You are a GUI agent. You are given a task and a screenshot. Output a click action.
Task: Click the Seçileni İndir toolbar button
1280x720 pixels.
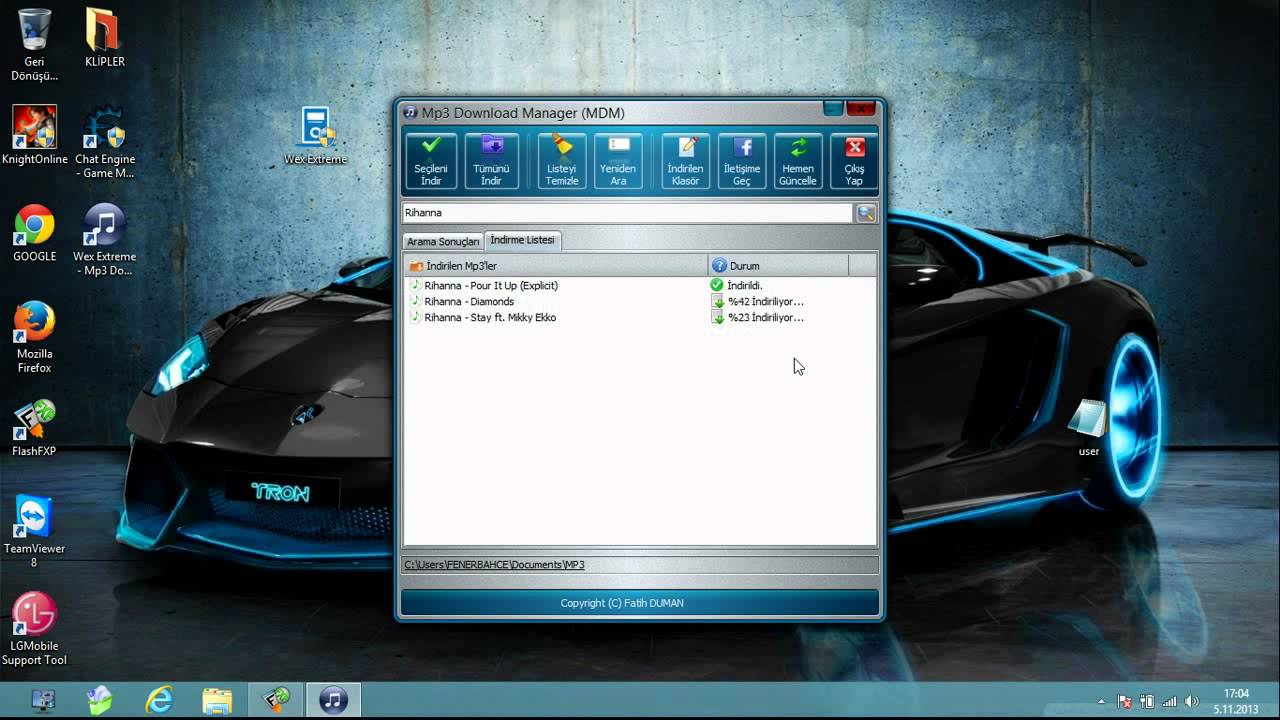point(431,161)
